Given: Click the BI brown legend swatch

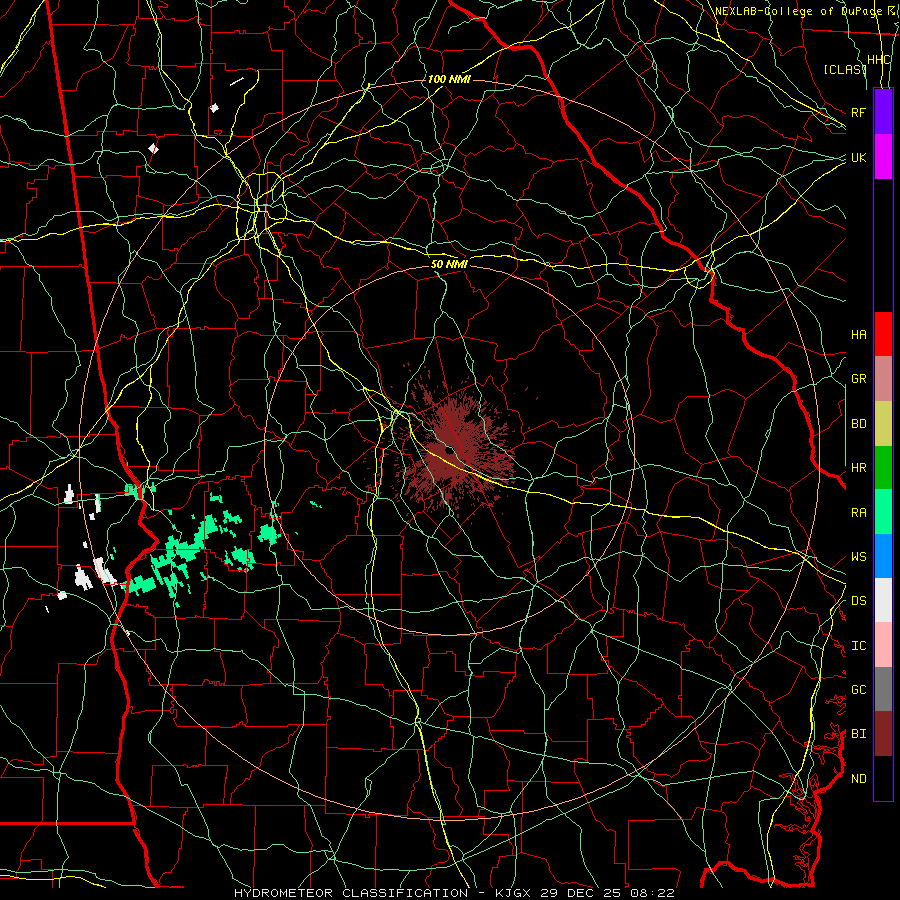Looking at the screenshot, I should (x=883, y=734).
